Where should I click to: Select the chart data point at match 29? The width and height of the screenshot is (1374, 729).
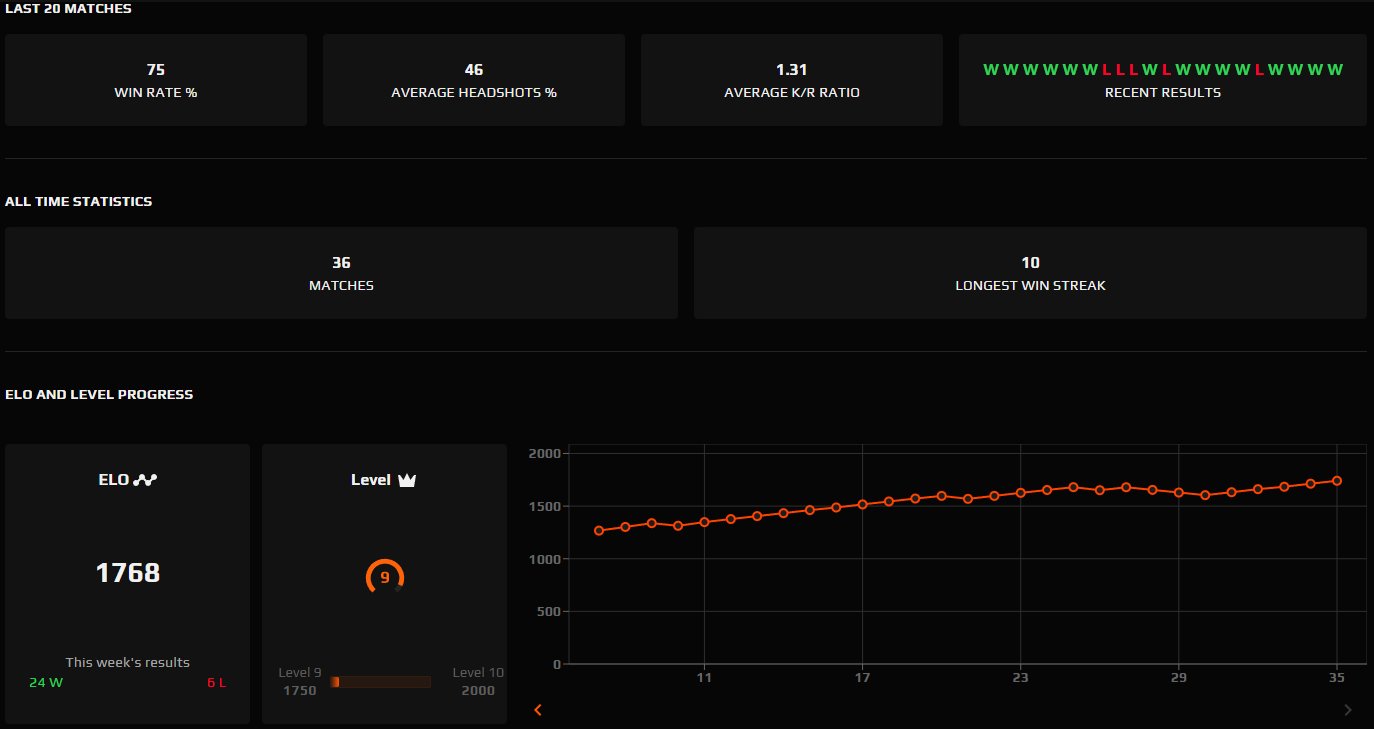click(x=1179, y=493)
